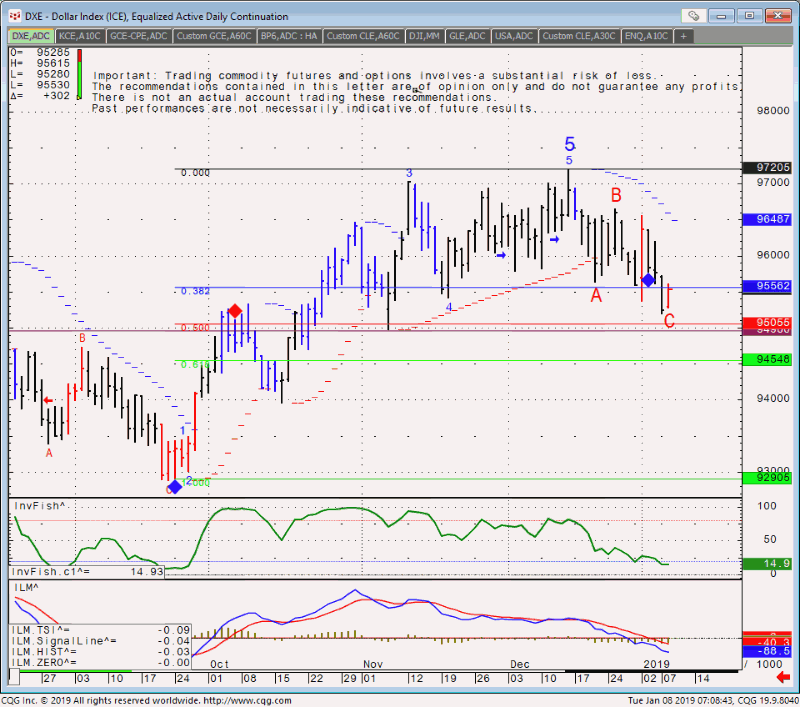Image resolution: width=800 pixels, height=707 pixels.
Task: Click the CQG application icon in title bar
Action: click(x=12, y=16)
